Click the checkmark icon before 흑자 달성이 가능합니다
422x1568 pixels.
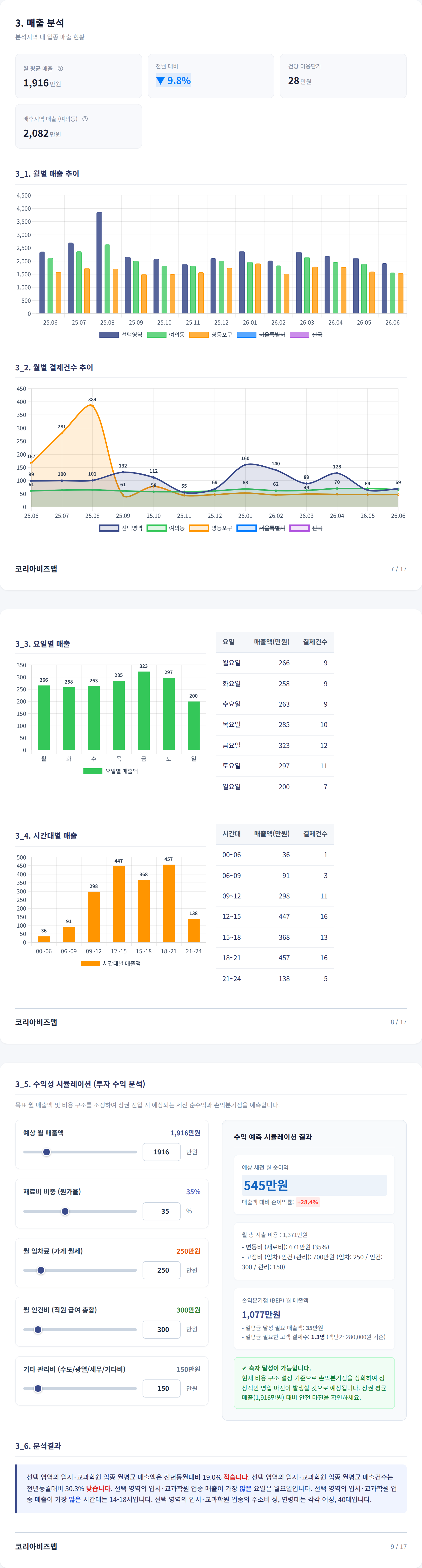pyautogui.click(x=244, y=1368)
